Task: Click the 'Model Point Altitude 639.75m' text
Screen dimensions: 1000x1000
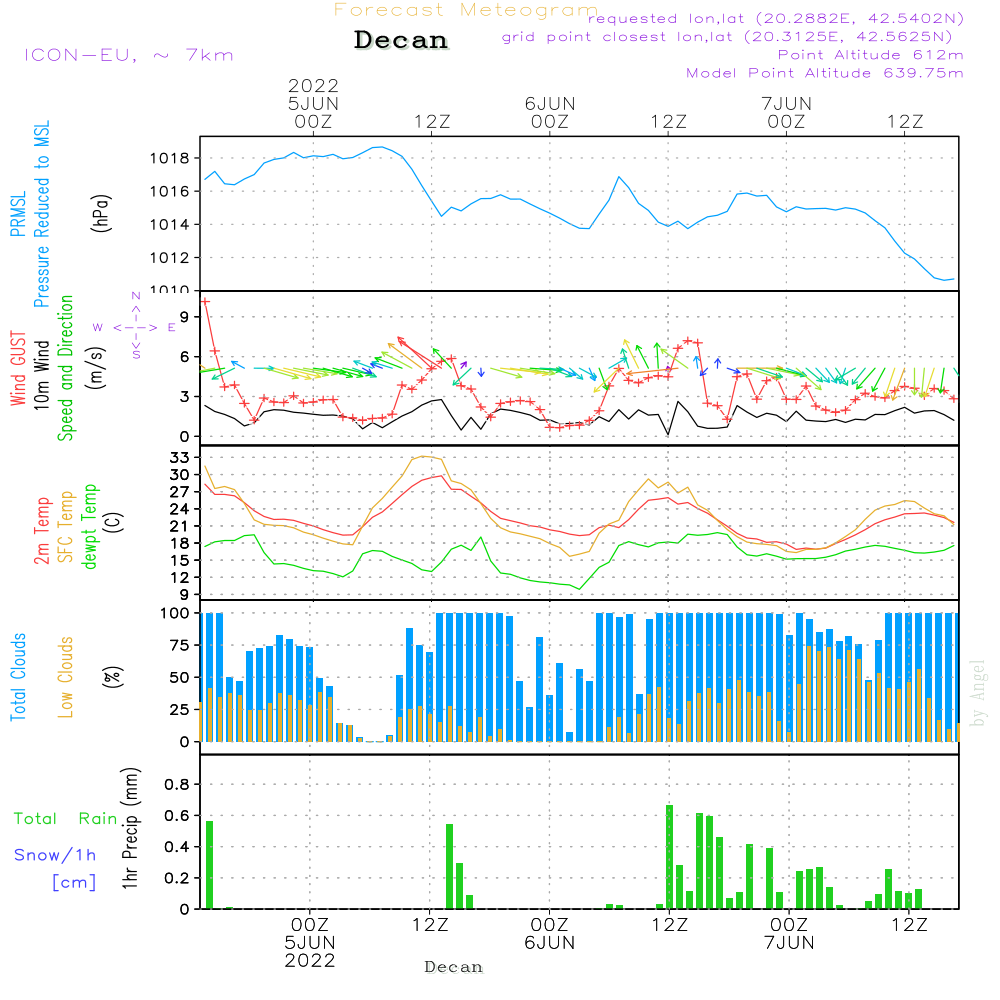Action: tap(825, 73)
